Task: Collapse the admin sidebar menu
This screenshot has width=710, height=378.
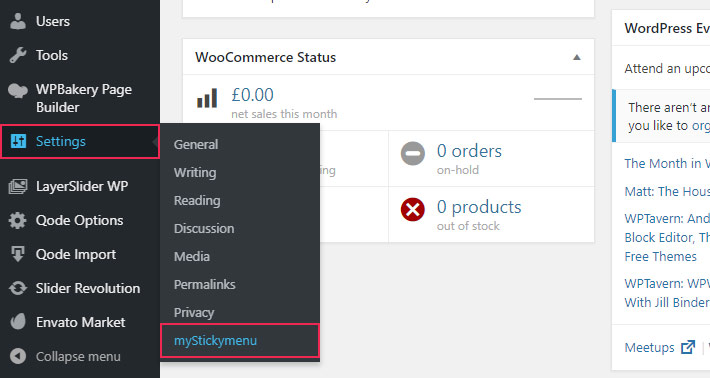Action: click(66, 356)
